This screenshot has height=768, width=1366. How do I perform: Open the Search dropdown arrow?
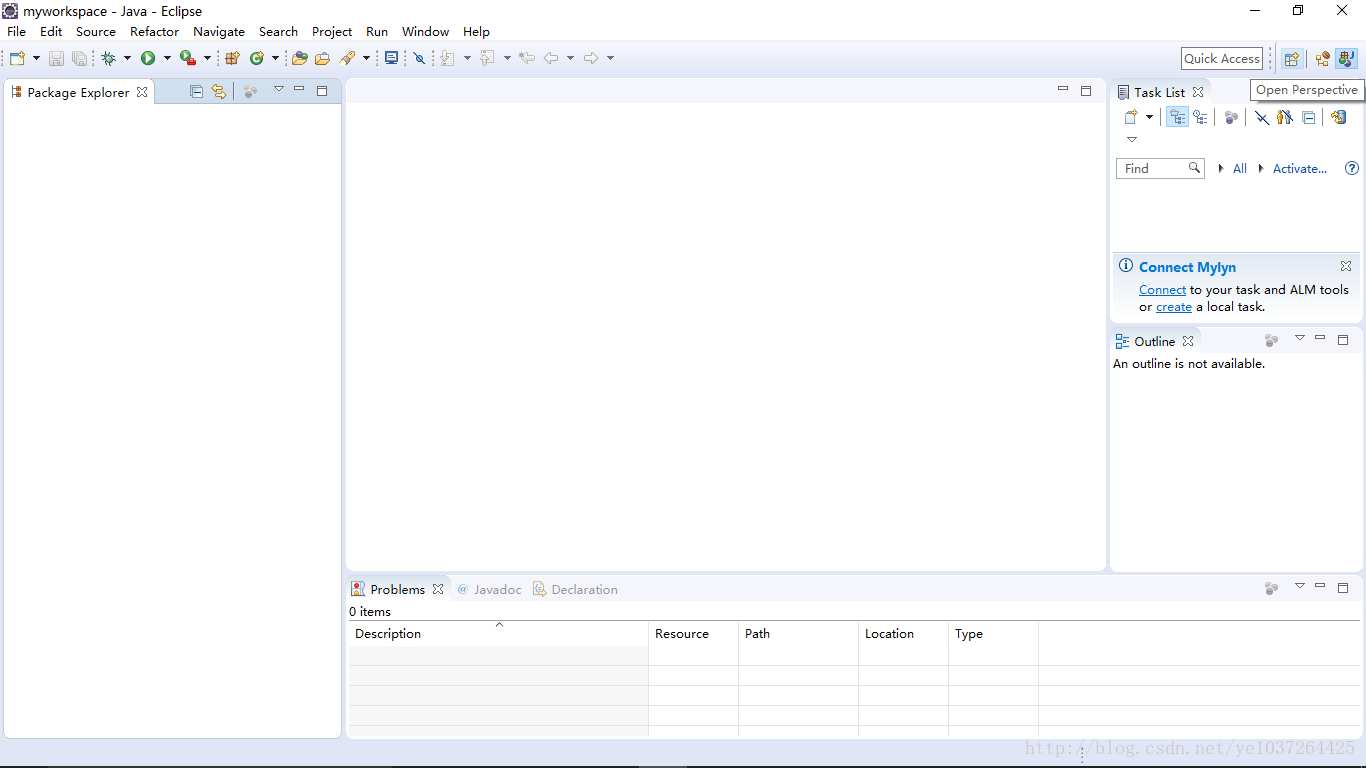tap(366, 58)
